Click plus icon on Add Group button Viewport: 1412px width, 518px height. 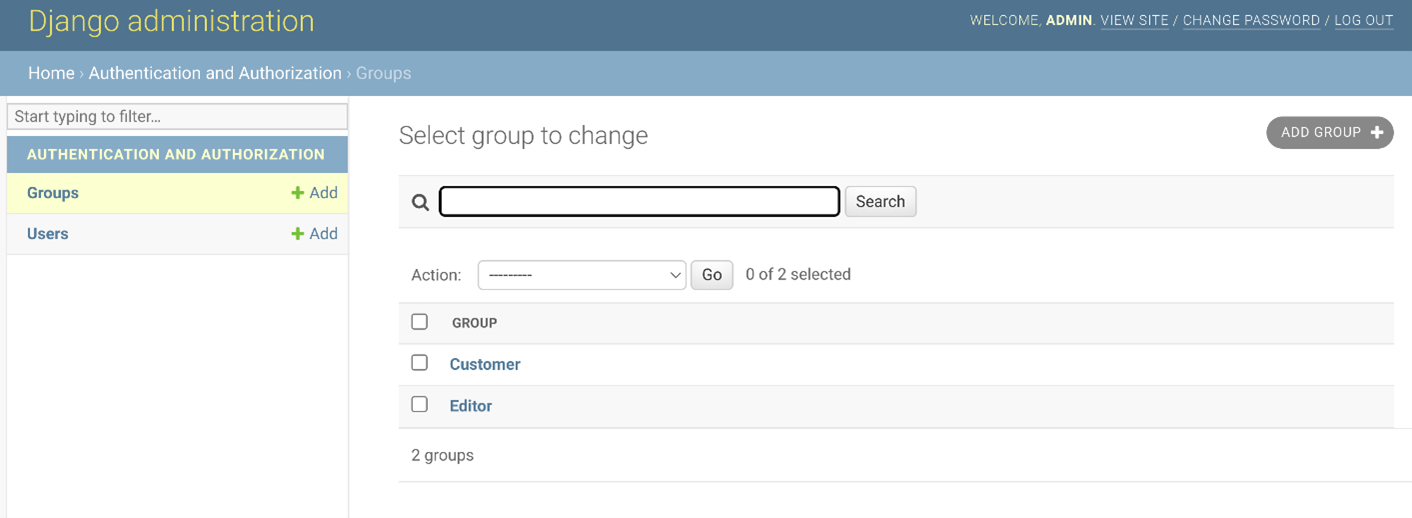pyautogui.click(x=1377, y=133)
